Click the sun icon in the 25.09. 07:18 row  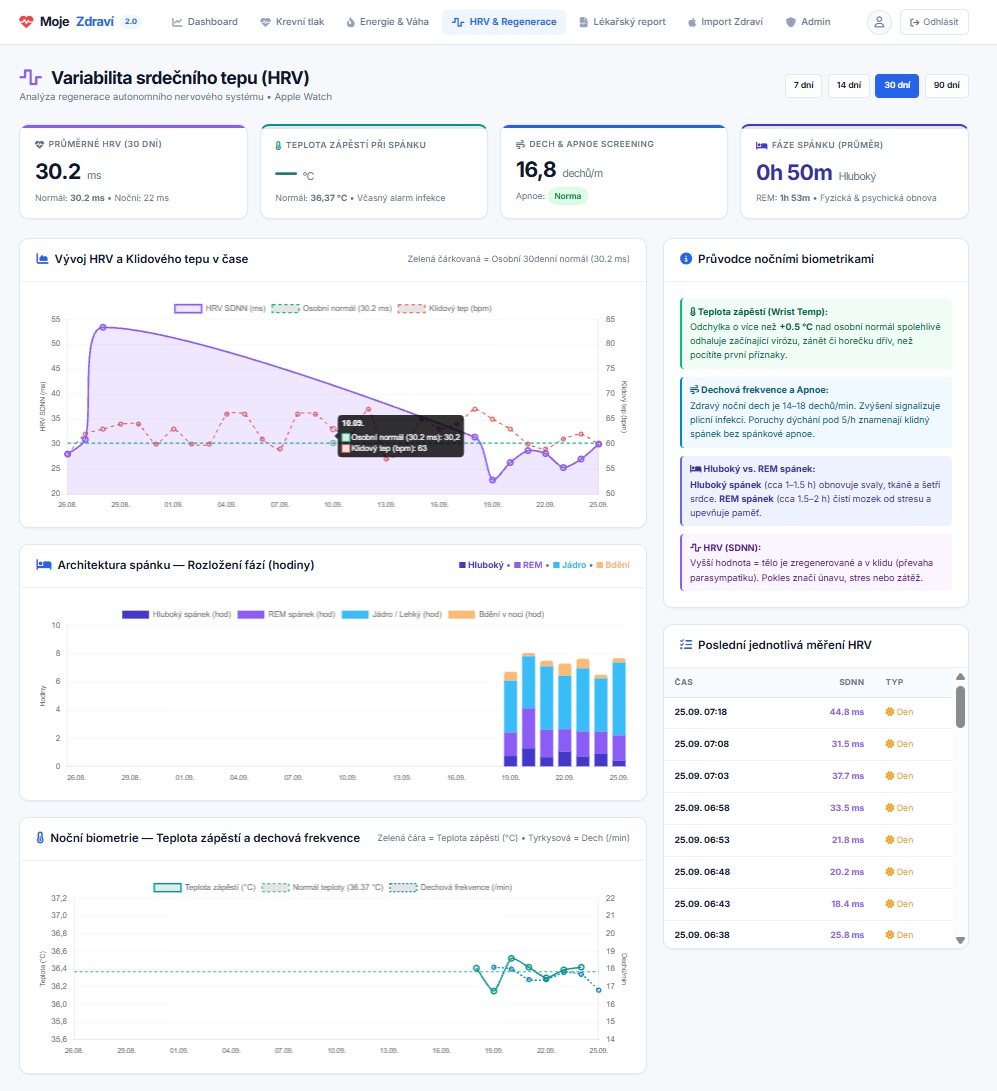click(x=889, y=712)
